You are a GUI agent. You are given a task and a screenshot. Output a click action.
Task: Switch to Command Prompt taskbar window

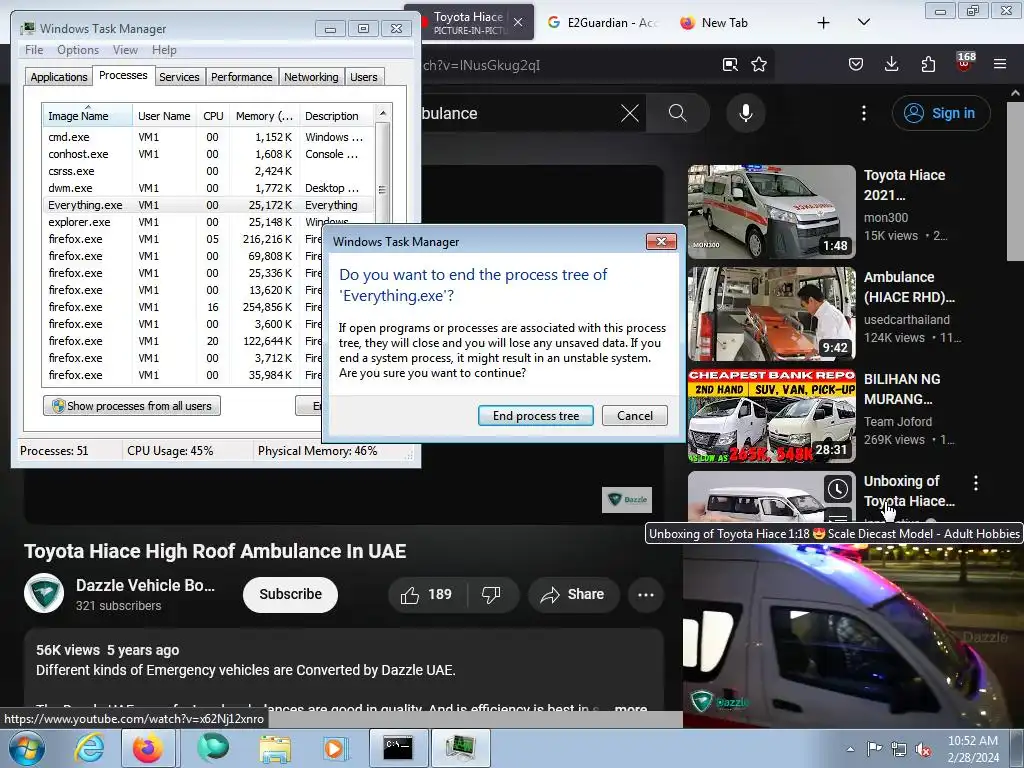click(x=398, y=748)
